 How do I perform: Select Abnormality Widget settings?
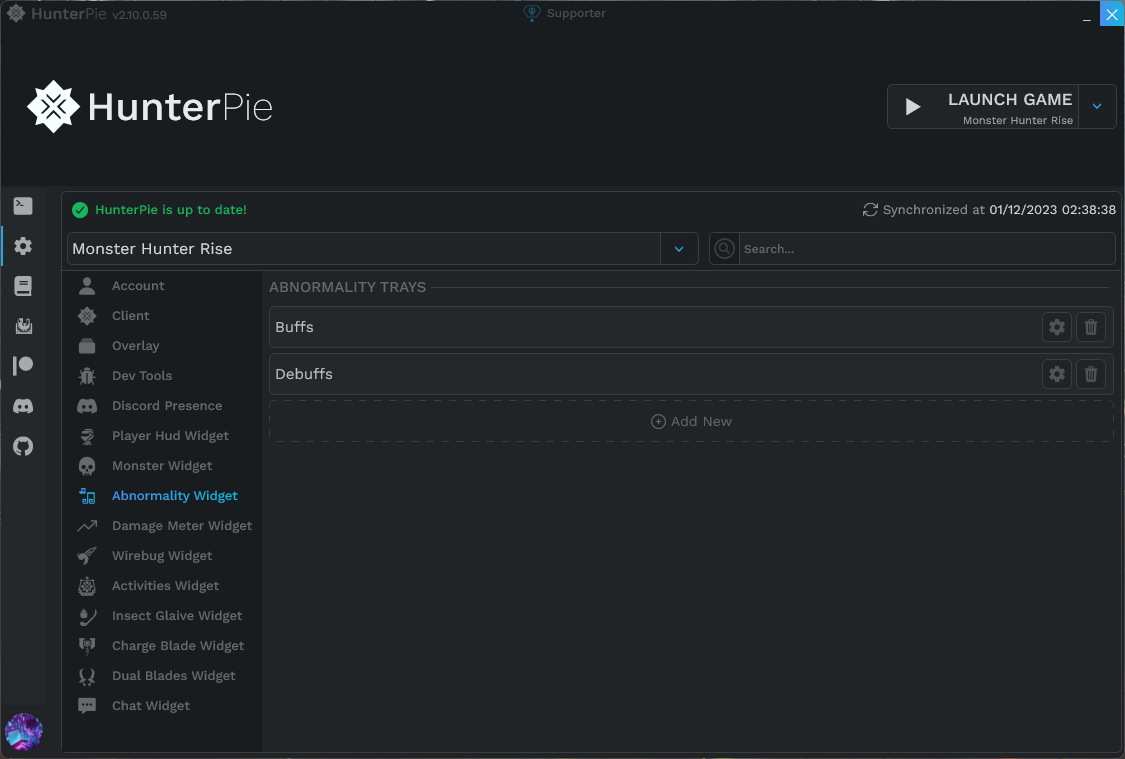click(174, 496)
